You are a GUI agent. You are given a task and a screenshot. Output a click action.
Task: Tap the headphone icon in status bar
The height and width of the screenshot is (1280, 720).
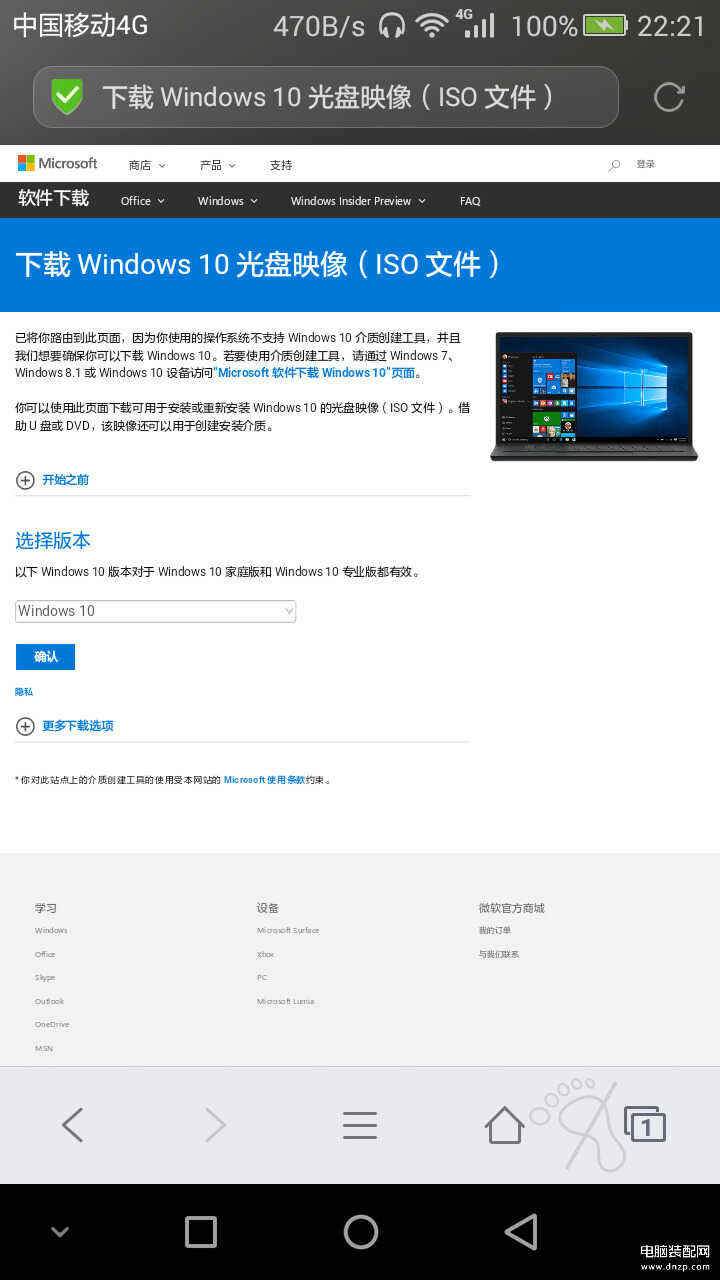coord(392,26)
